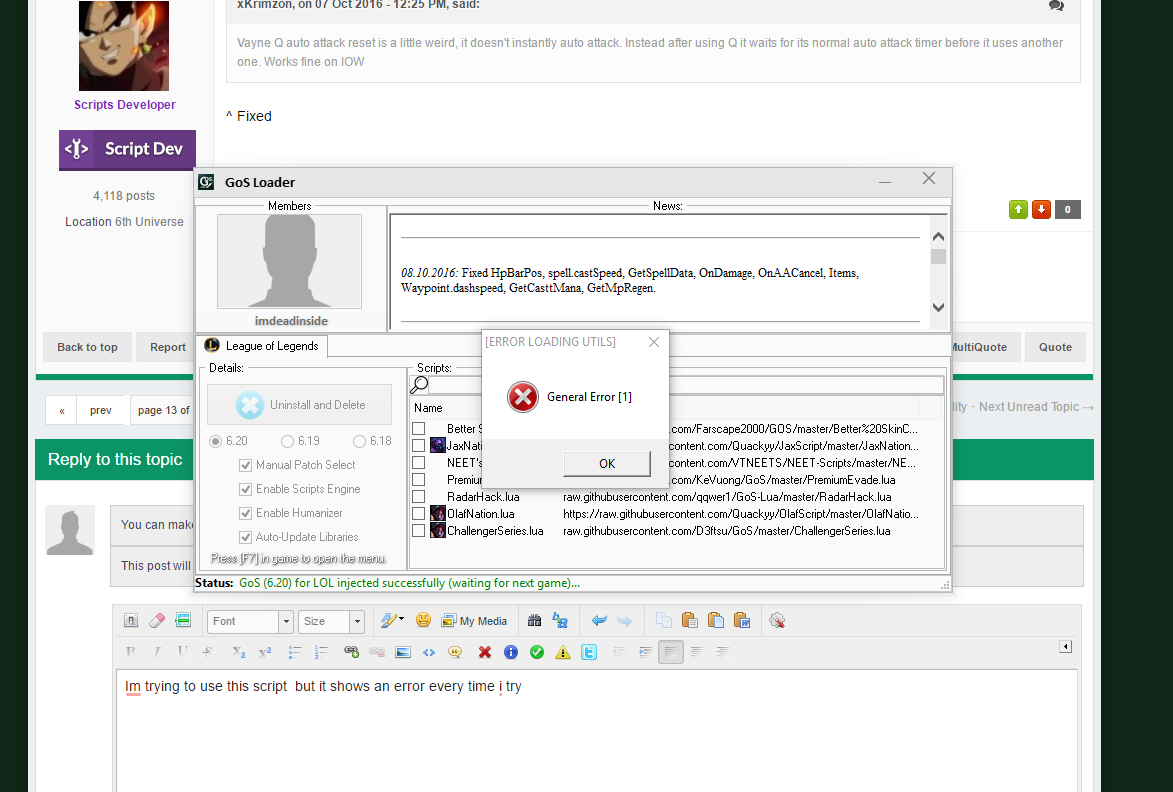This screenshot has width=1173, height=792.
Task: Click the Back to top button
Action: [x=88, y=347]
